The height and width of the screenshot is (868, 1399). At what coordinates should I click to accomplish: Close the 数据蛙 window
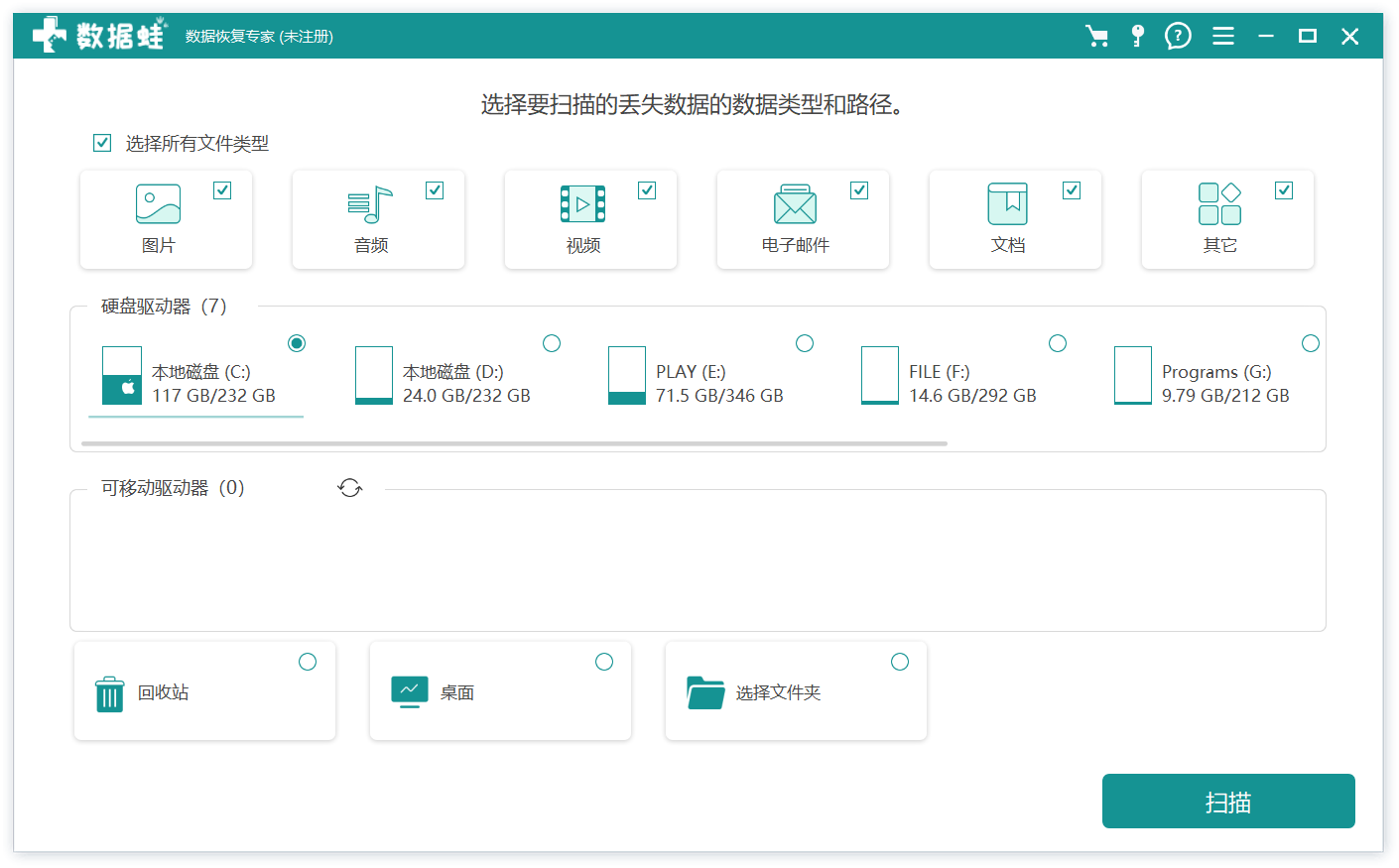click(1349, 37)
